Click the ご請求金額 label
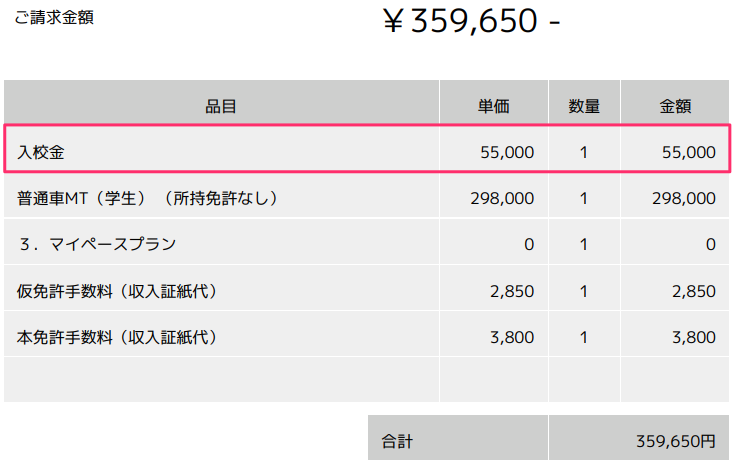Viewport: 734px width, 465px height. click(x=54, y=17)
